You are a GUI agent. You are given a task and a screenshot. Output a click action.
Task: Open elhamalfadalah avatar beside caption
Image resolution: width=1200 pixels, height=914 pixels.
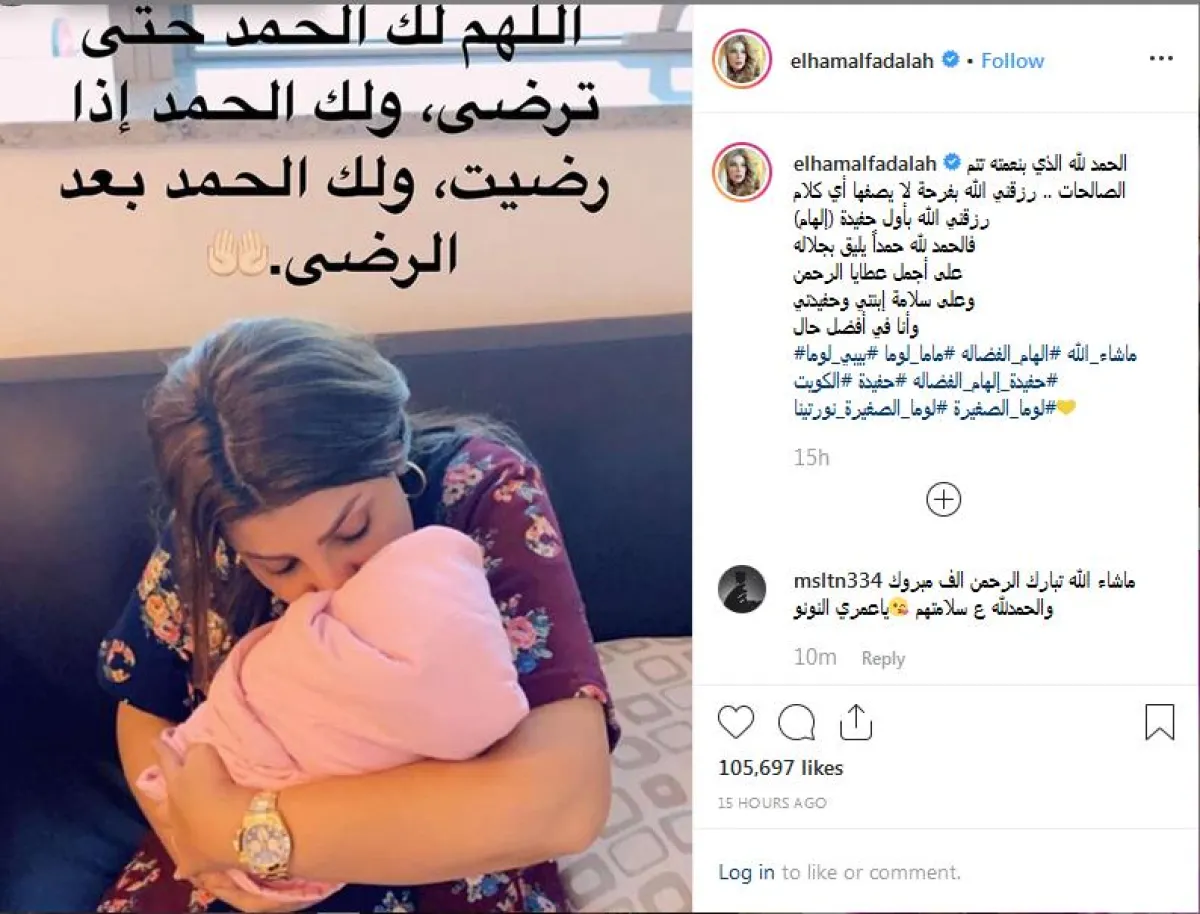(x=740, y=170)
